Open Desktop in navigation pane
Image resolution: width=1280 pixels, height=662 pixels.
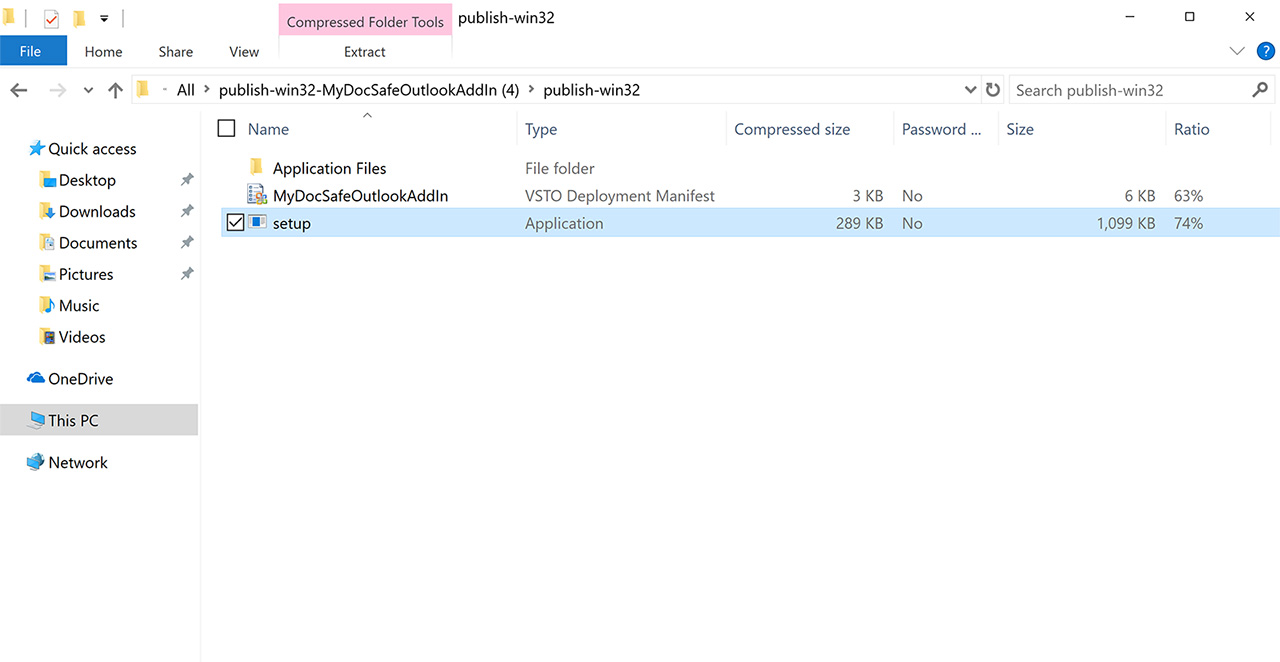point(87,180)
